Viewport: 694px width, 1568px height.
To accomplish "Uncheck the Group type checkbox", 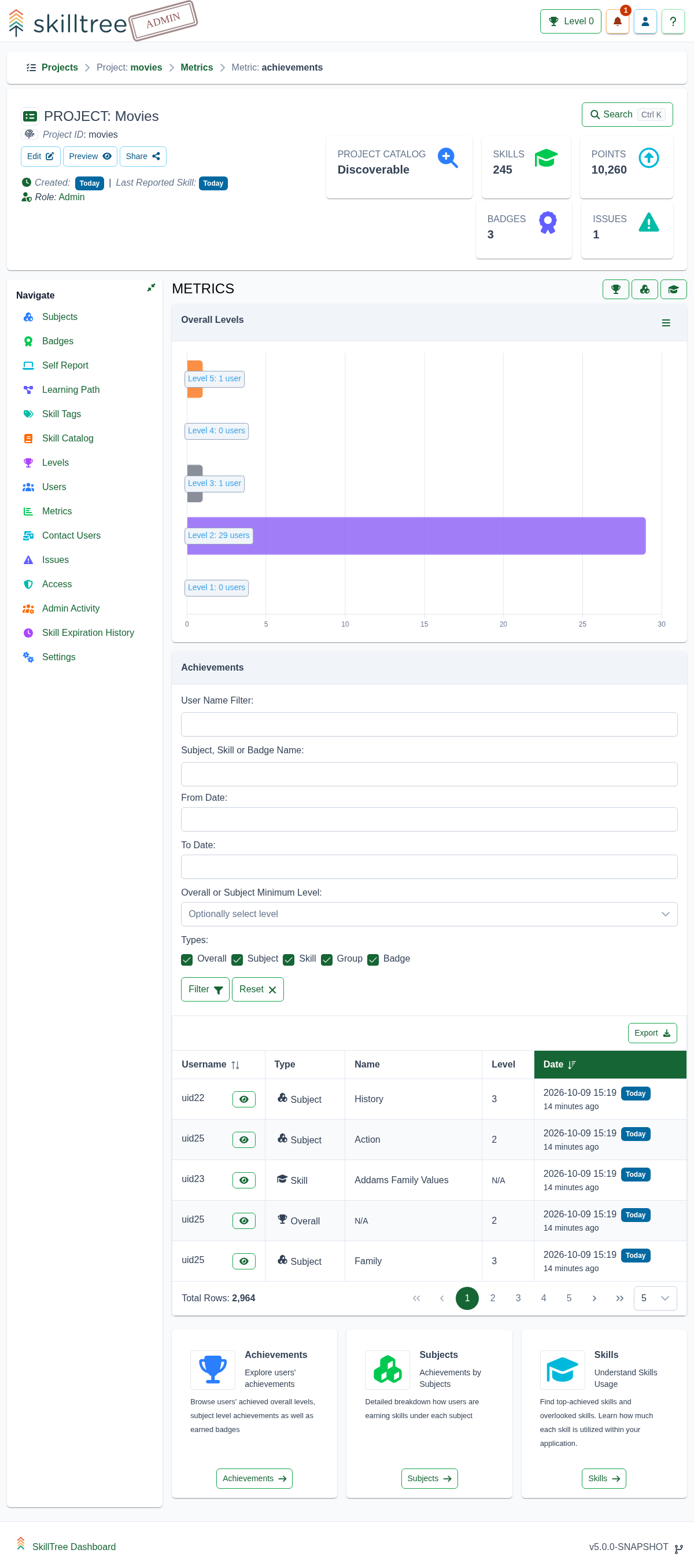I will coord(326,959).
